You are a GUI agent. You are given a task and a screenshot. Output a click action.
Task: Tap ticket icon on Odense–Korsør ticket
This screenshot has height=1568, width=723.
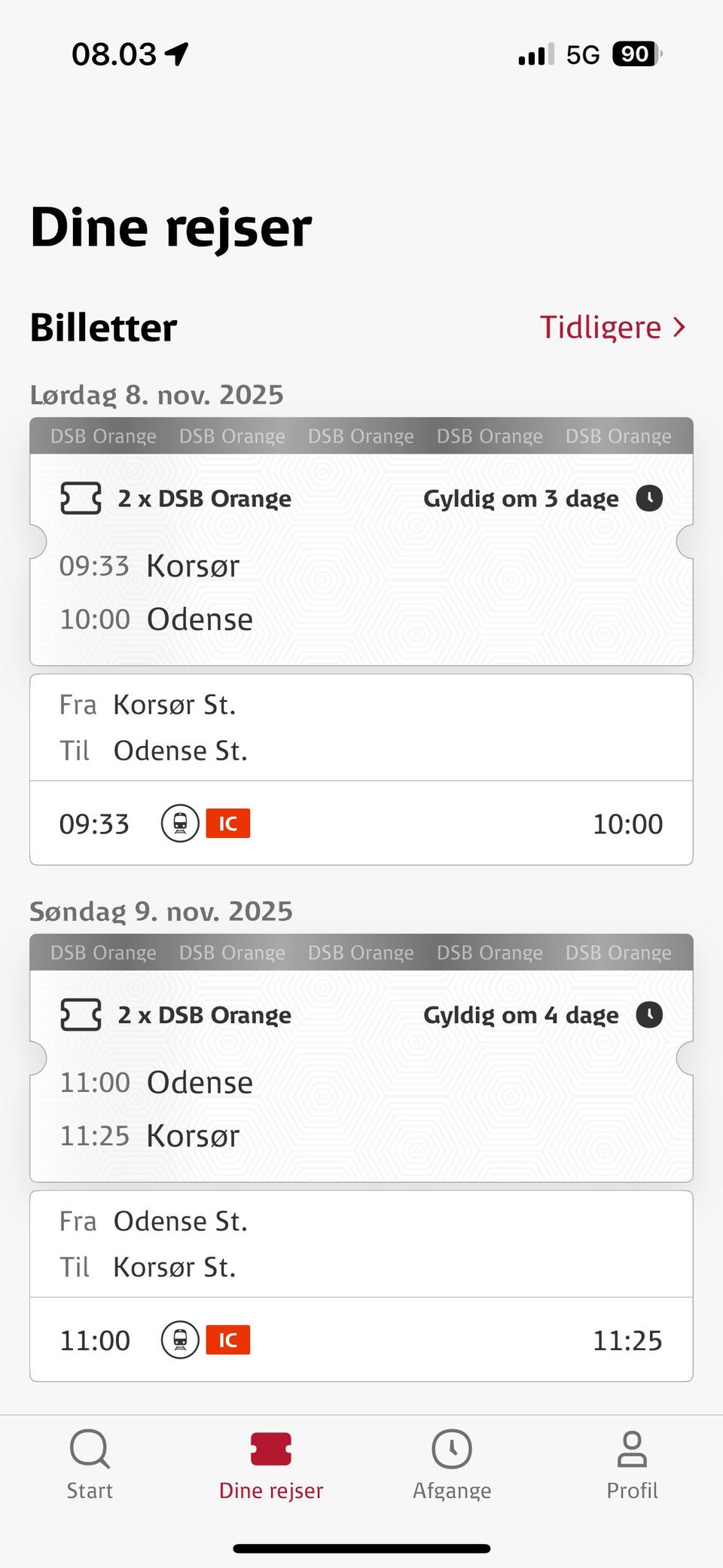tap(81, 1015)
